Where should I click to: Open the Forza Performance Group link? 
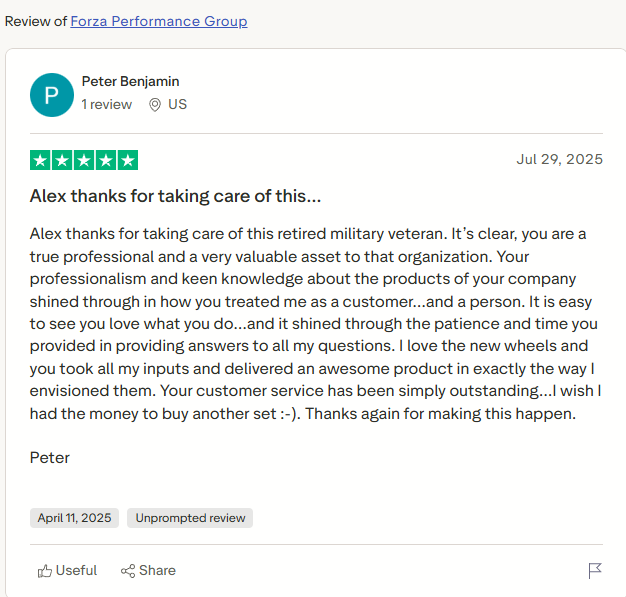(x=159, y=21)
